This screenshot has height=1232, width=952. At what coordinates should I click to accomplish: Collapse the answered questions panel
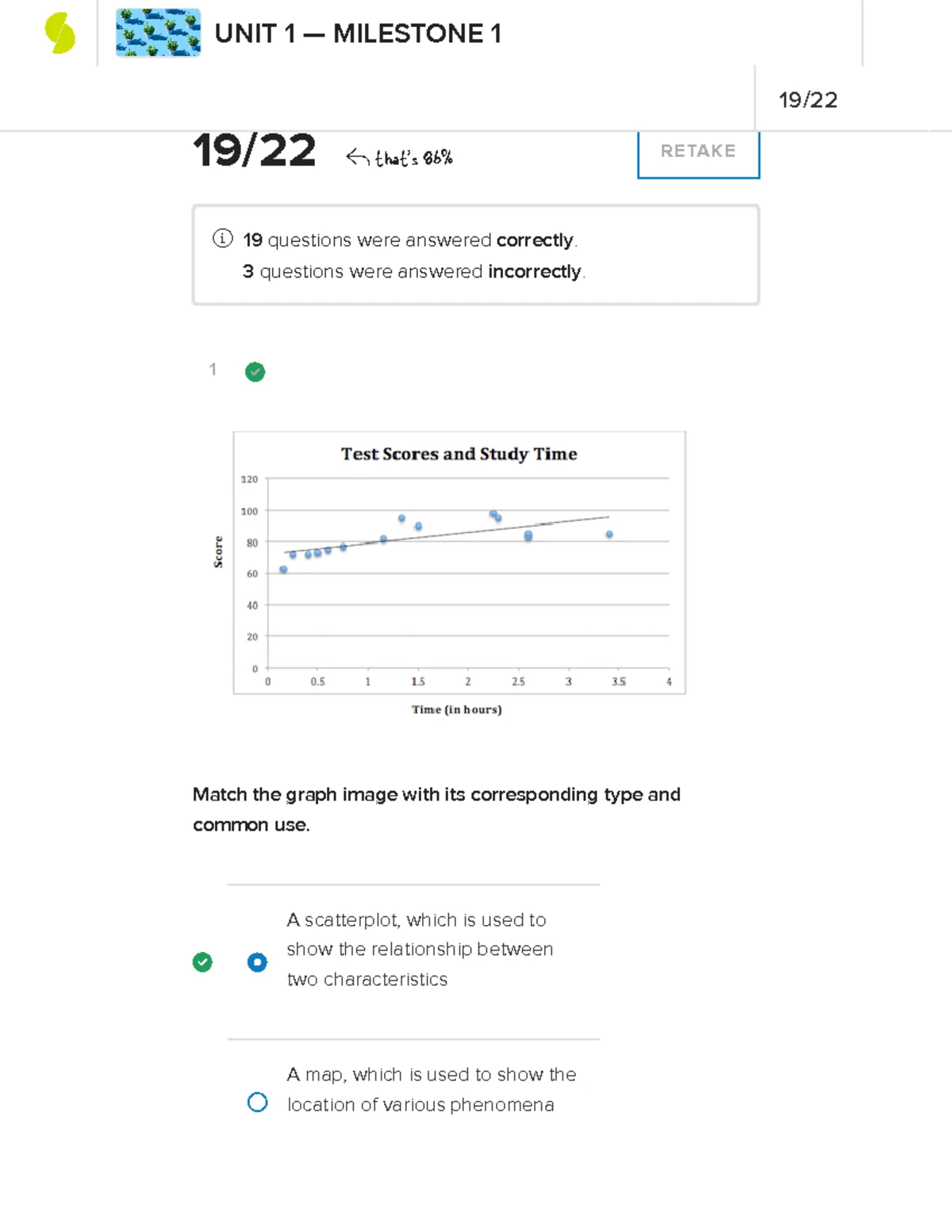(476, 254)
